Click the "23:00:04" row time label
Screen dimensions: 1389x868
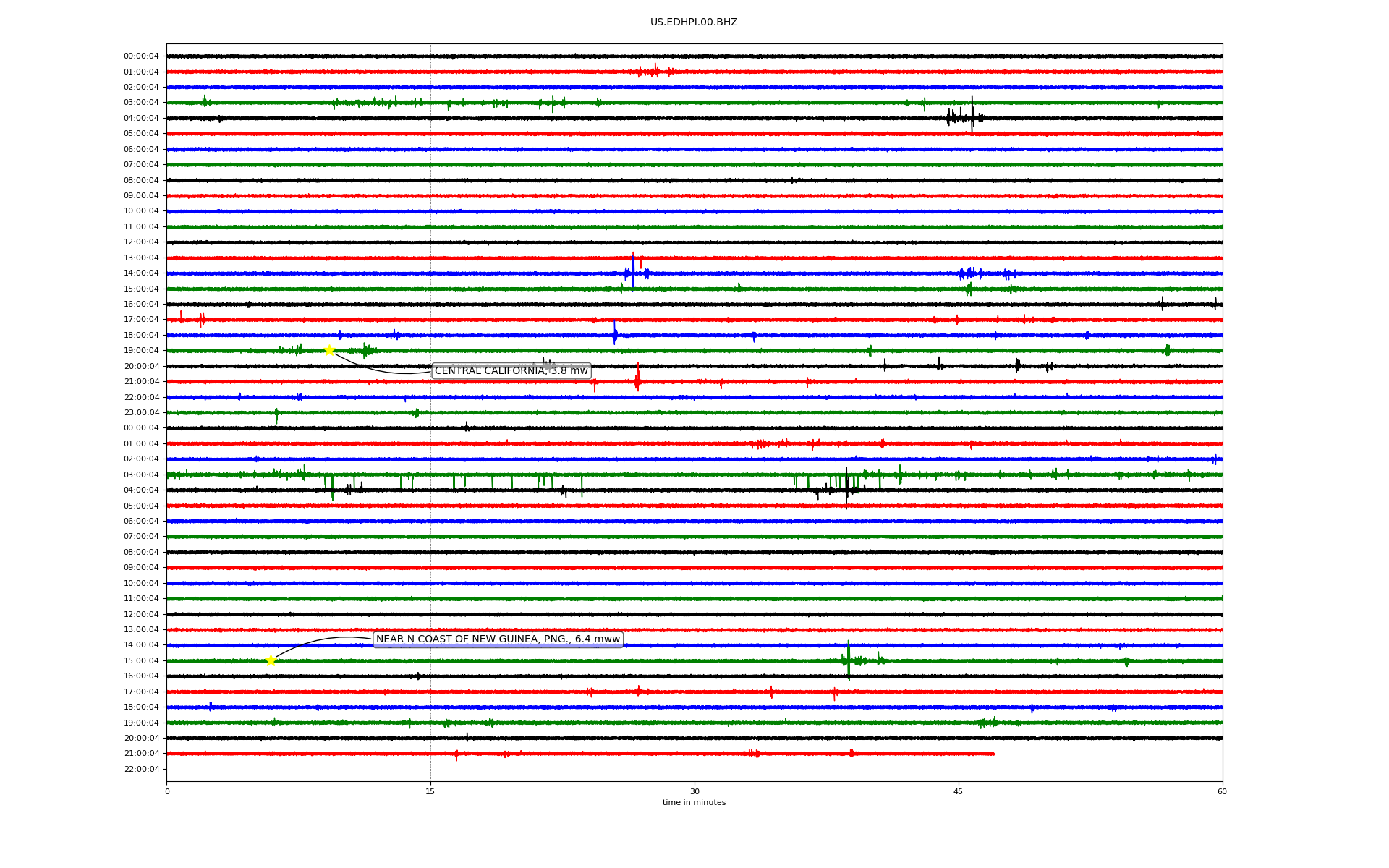pyautogui.click(x=141, y=413)
